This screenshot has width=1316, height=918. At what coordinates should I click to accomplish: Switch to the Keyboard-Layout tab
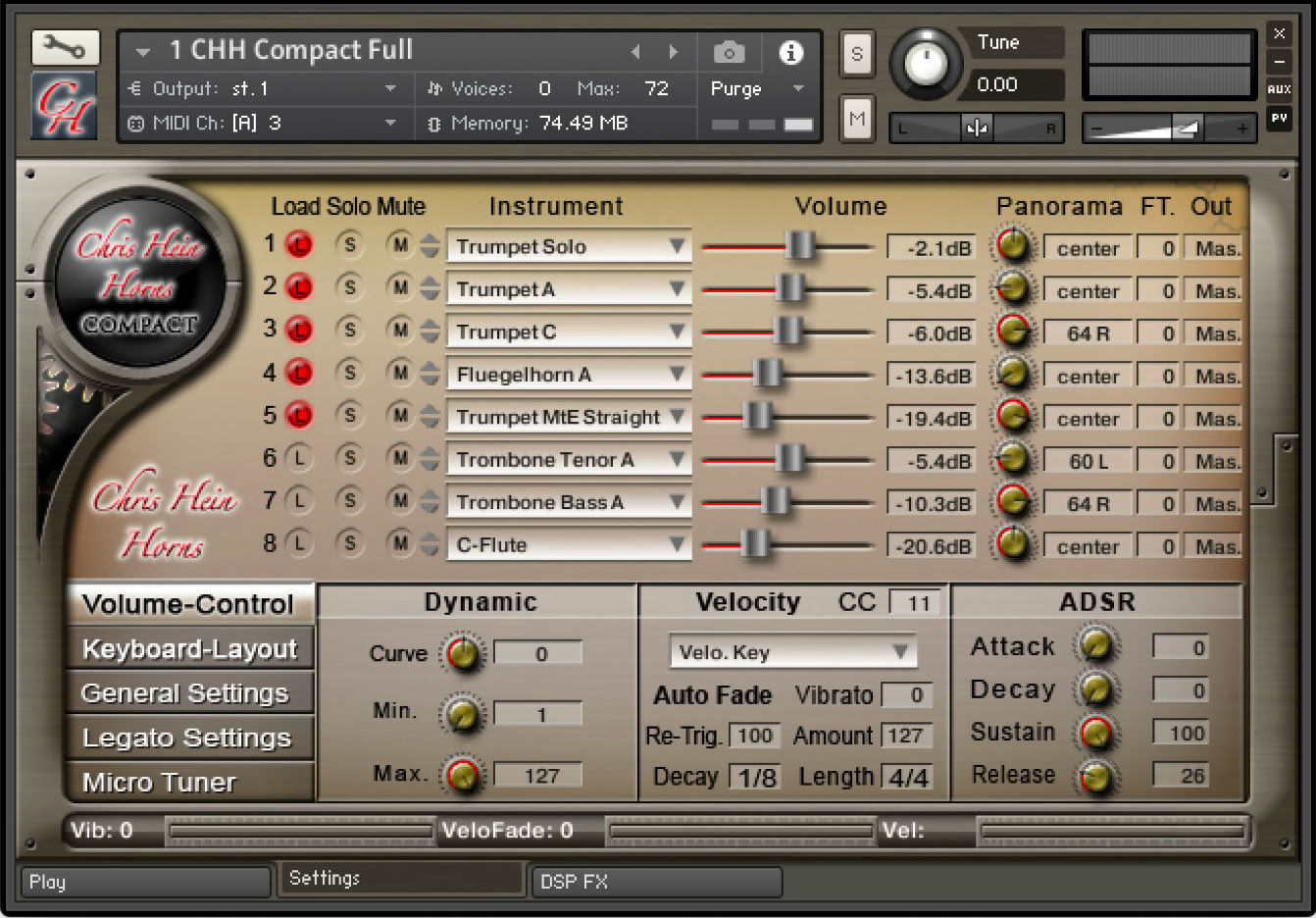click(189, 649)
